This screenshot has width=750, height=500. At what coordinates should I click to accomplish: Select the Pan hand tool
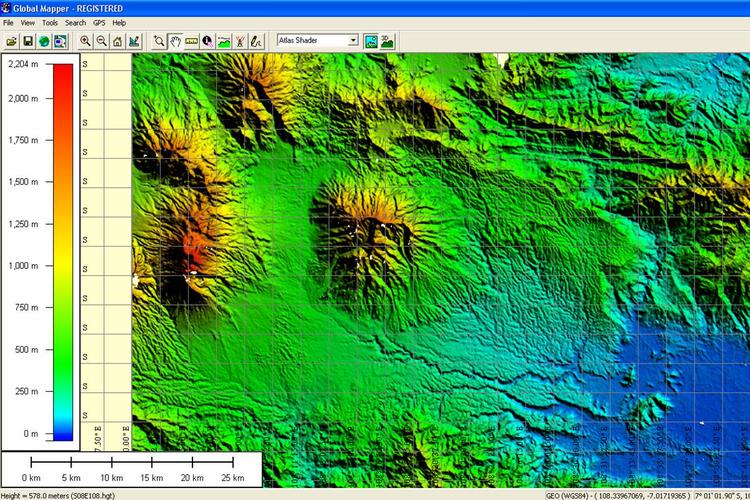[174, 41]
